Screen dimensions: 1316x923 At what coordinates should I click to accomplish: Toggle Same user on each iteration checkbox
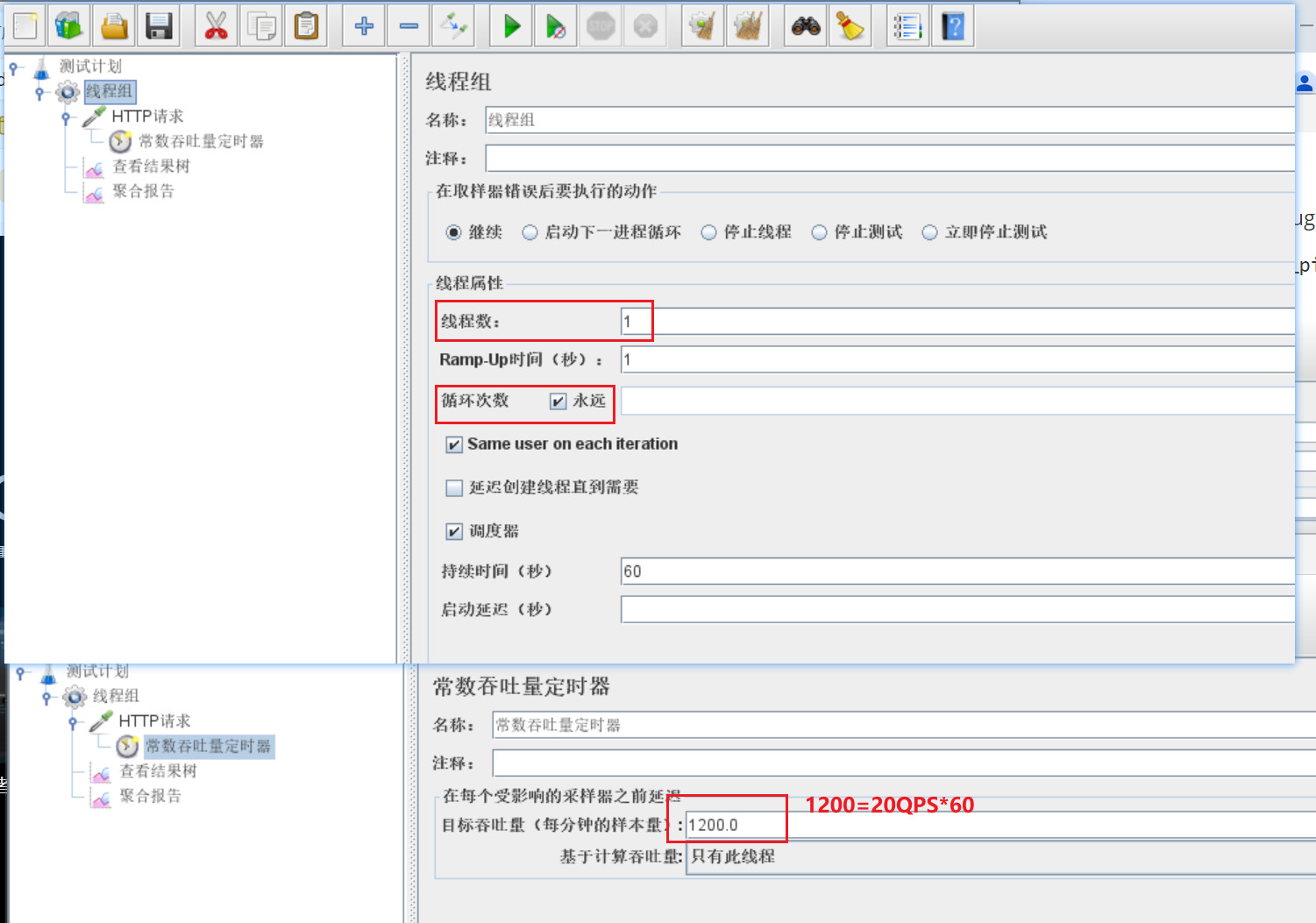(454, 444)
